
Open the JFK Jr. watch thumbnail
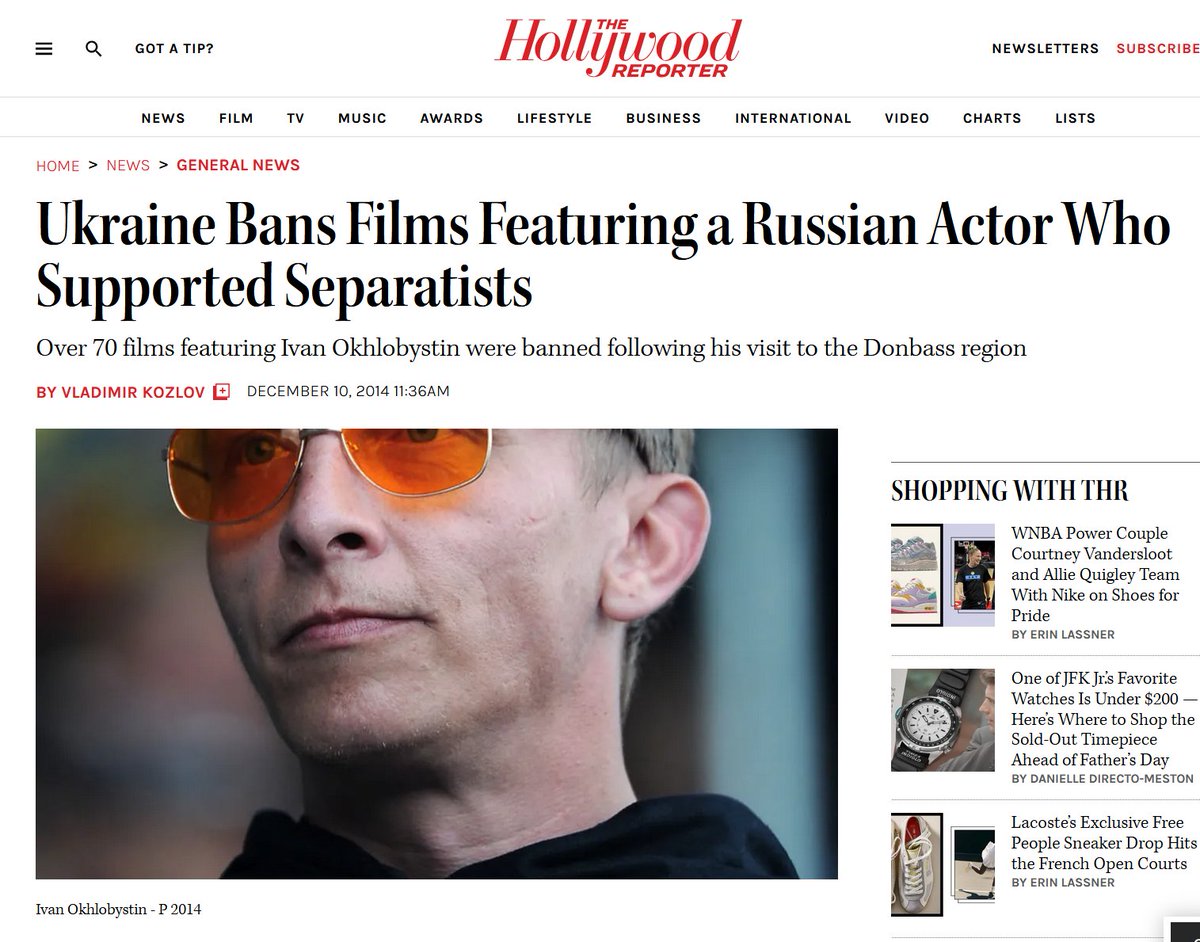(943, 720)
